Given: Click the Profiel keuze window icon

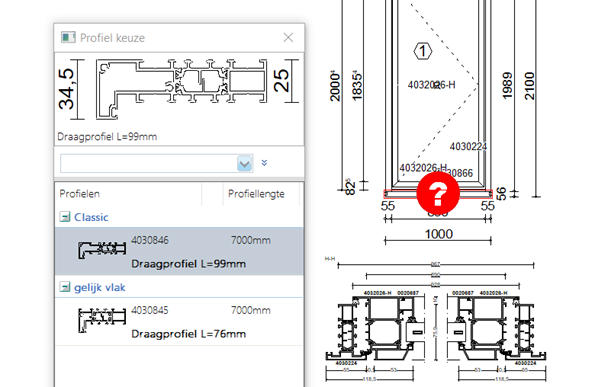Looking at the screenshot, I should (68, 37).
